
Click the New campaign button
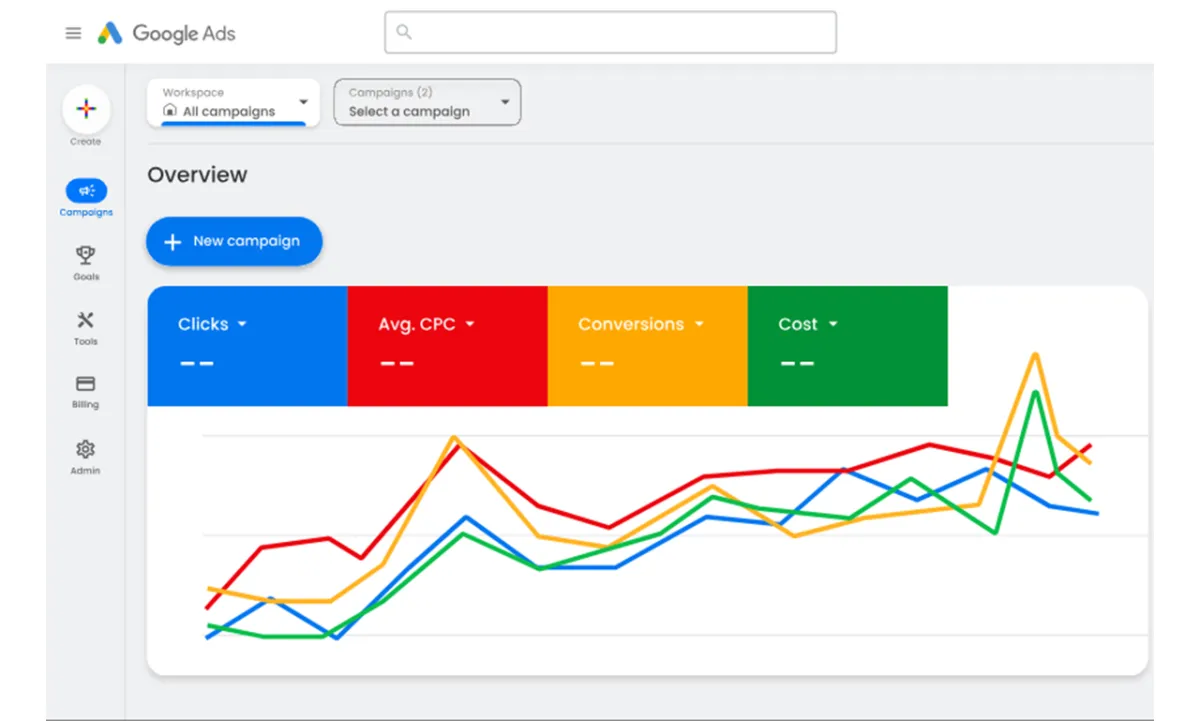[x=234, y=241]
